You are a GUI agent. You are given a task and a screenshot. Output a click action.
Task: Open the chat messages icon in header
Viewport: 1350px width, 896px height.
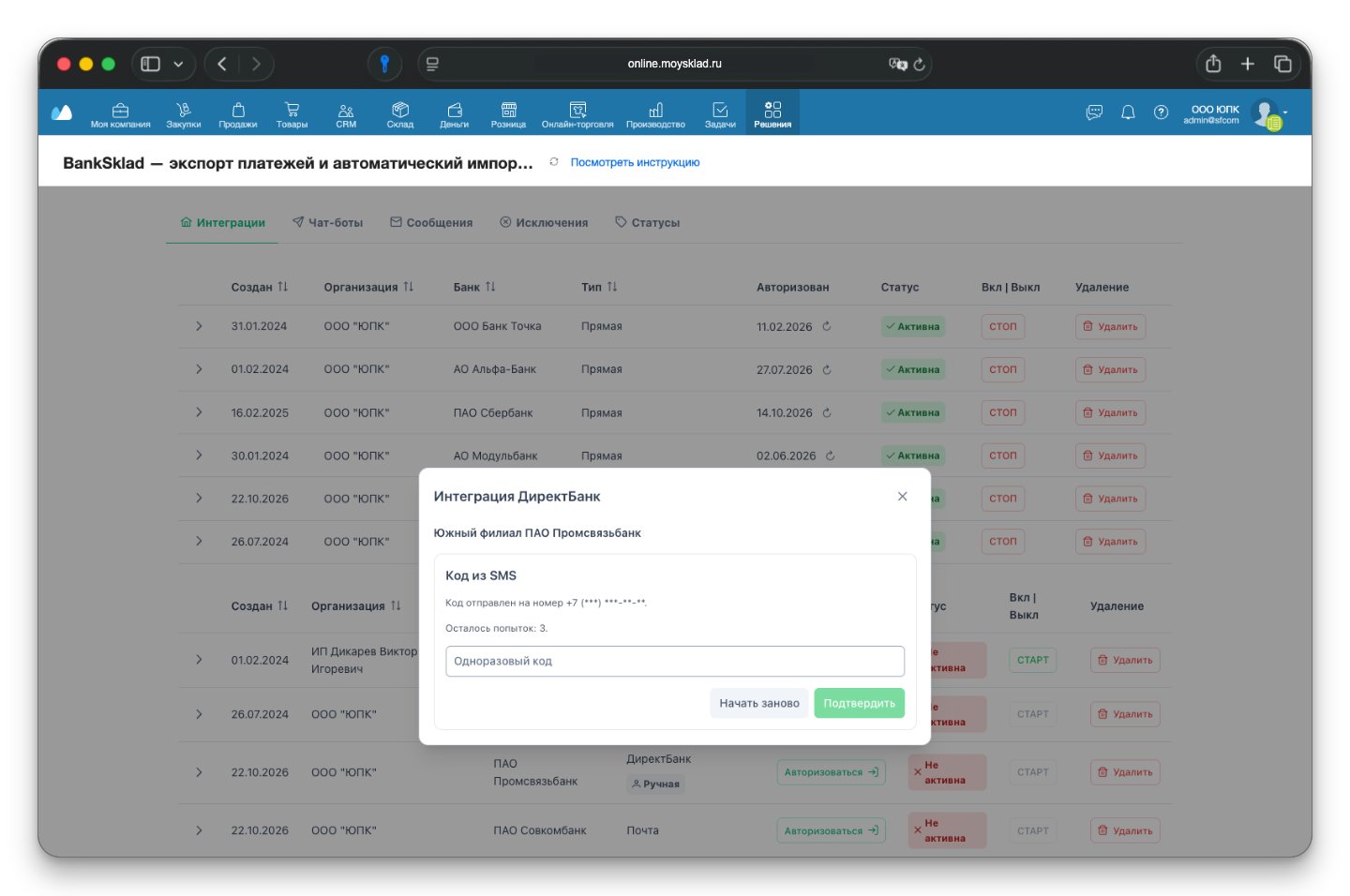pyautogui.click(x=1094, y=112)
